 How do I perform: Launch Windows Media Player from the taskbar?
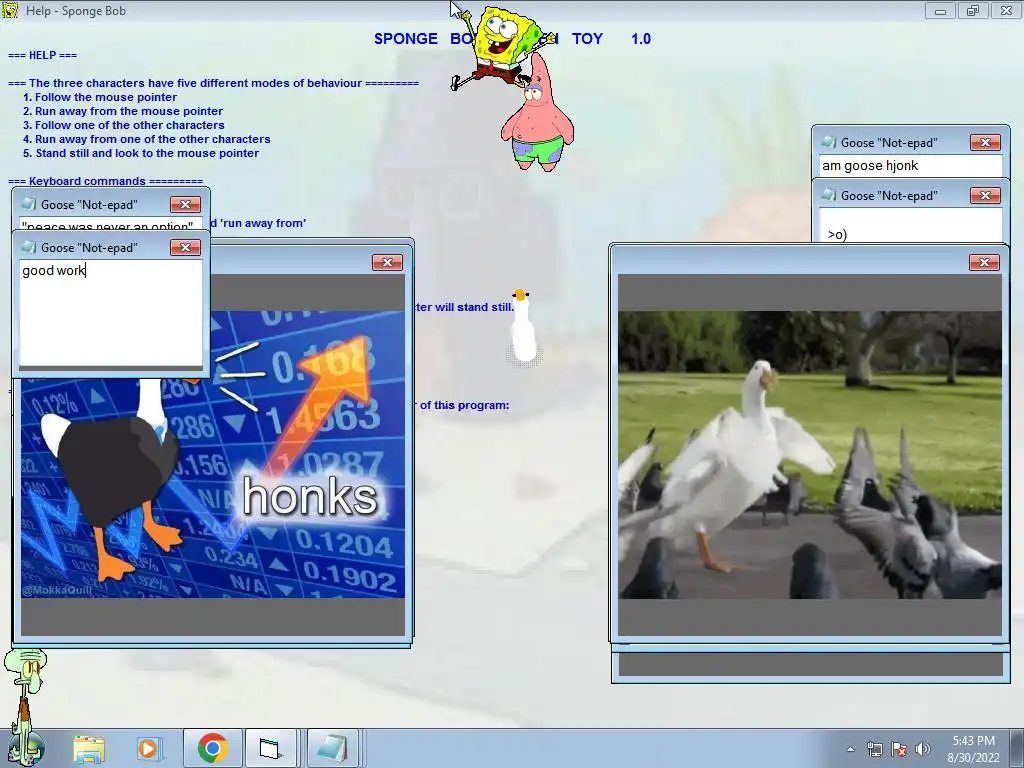[x=148, y=748]
